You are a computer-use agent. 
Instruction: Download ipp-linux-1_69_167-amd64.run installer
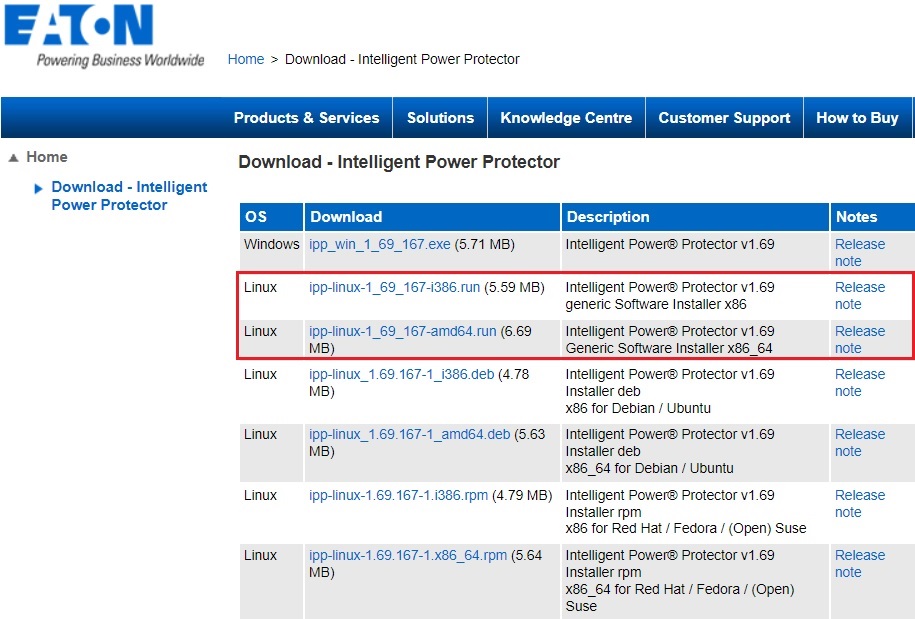pyautogui.click(x=402, y=331)
